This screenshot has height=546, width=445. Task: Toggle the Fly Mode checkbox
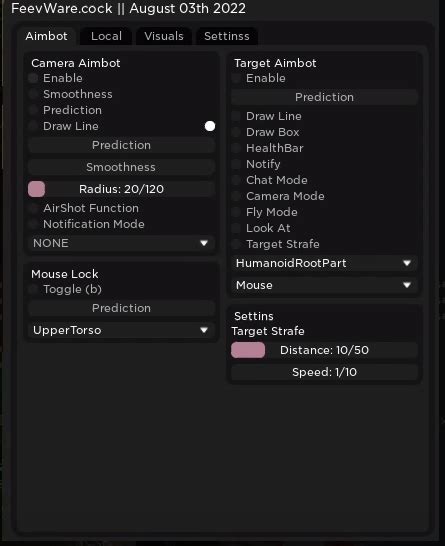(236, 212)
